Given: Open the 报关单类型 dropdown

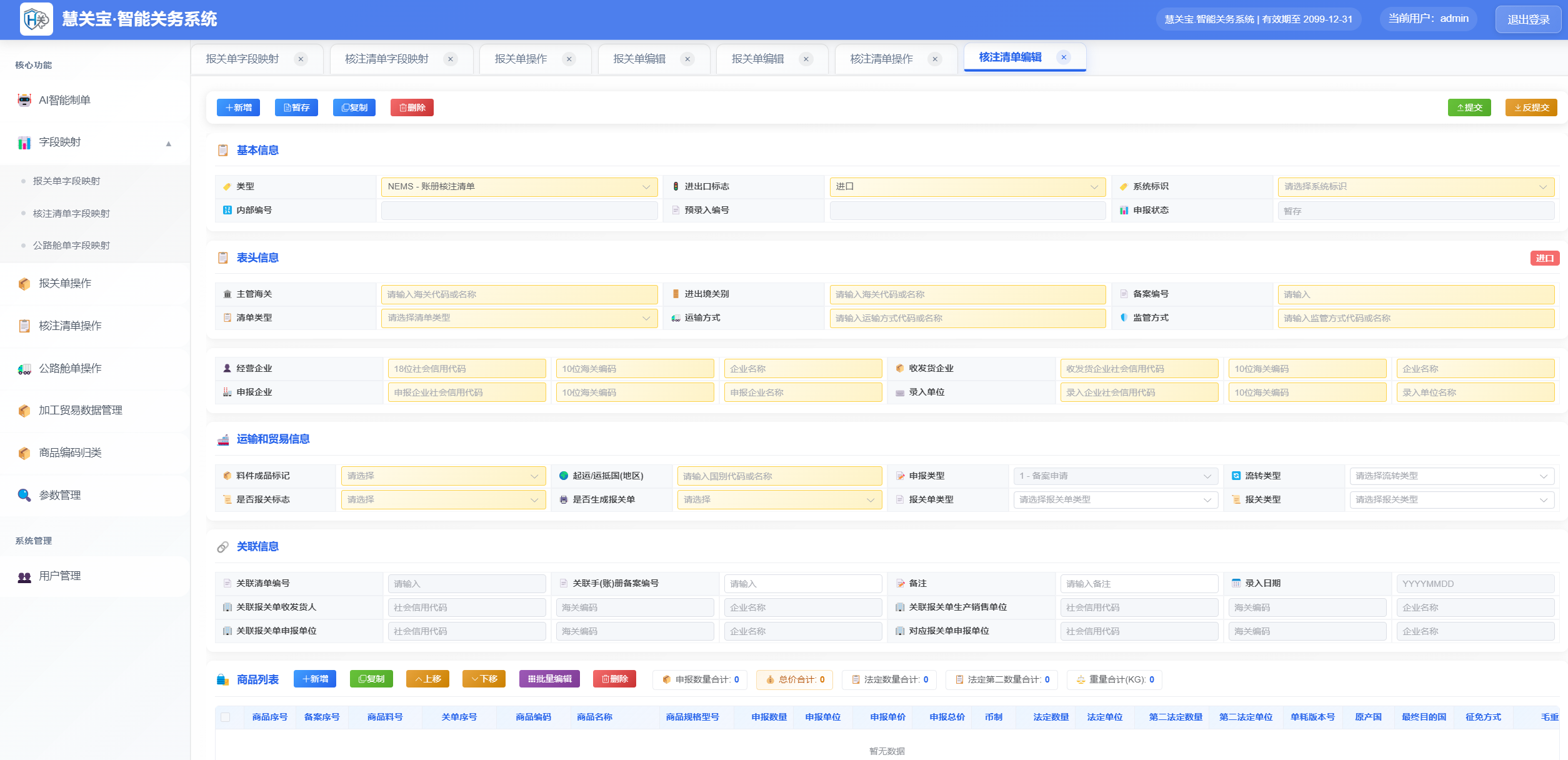Looking at the screenshot, I should tap(1116, 500).
